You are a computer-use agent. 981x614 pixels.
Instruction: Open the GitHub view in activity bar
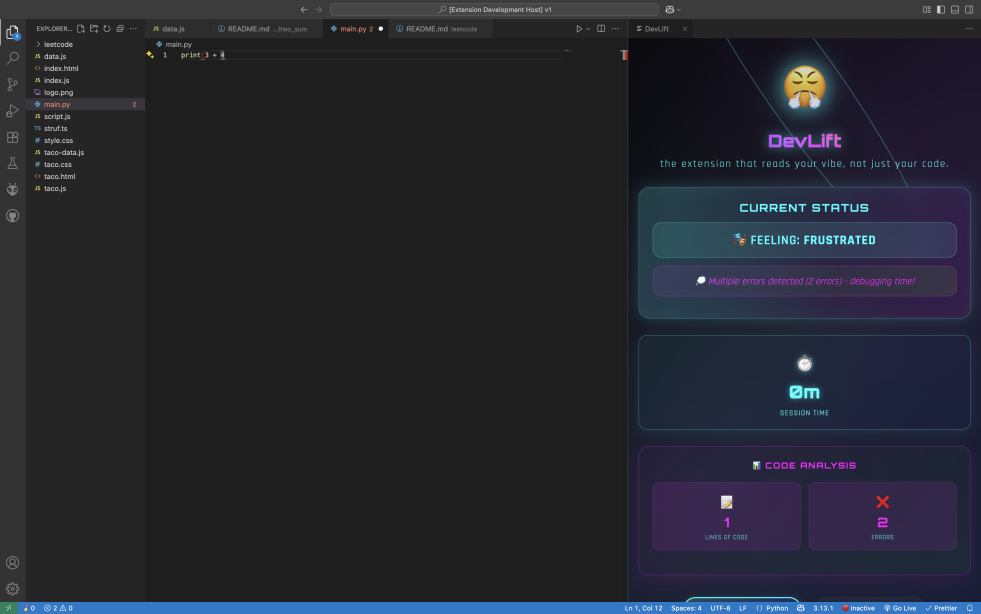(13, 216)
